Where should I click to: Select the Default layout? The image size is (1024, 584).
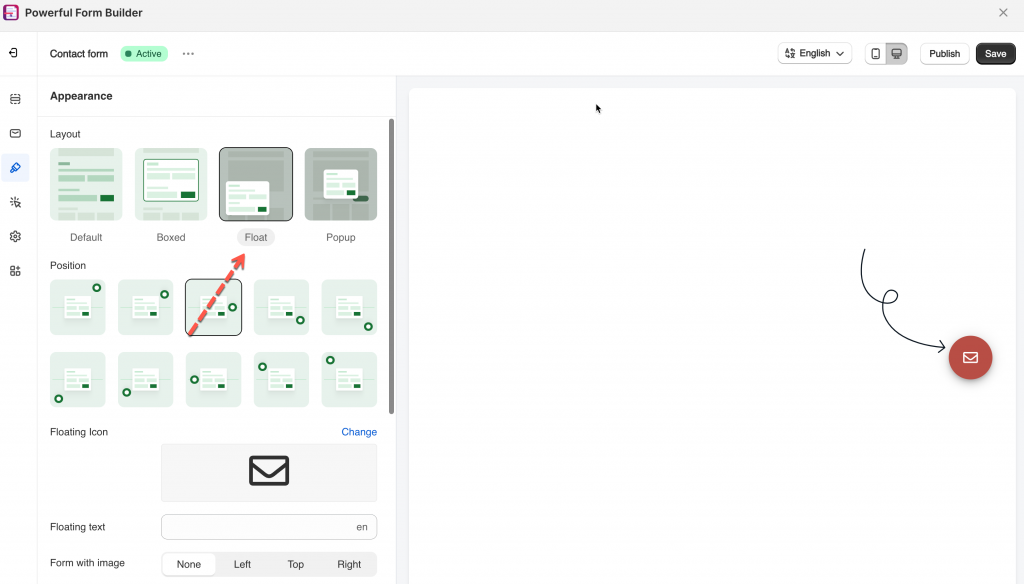86,185
